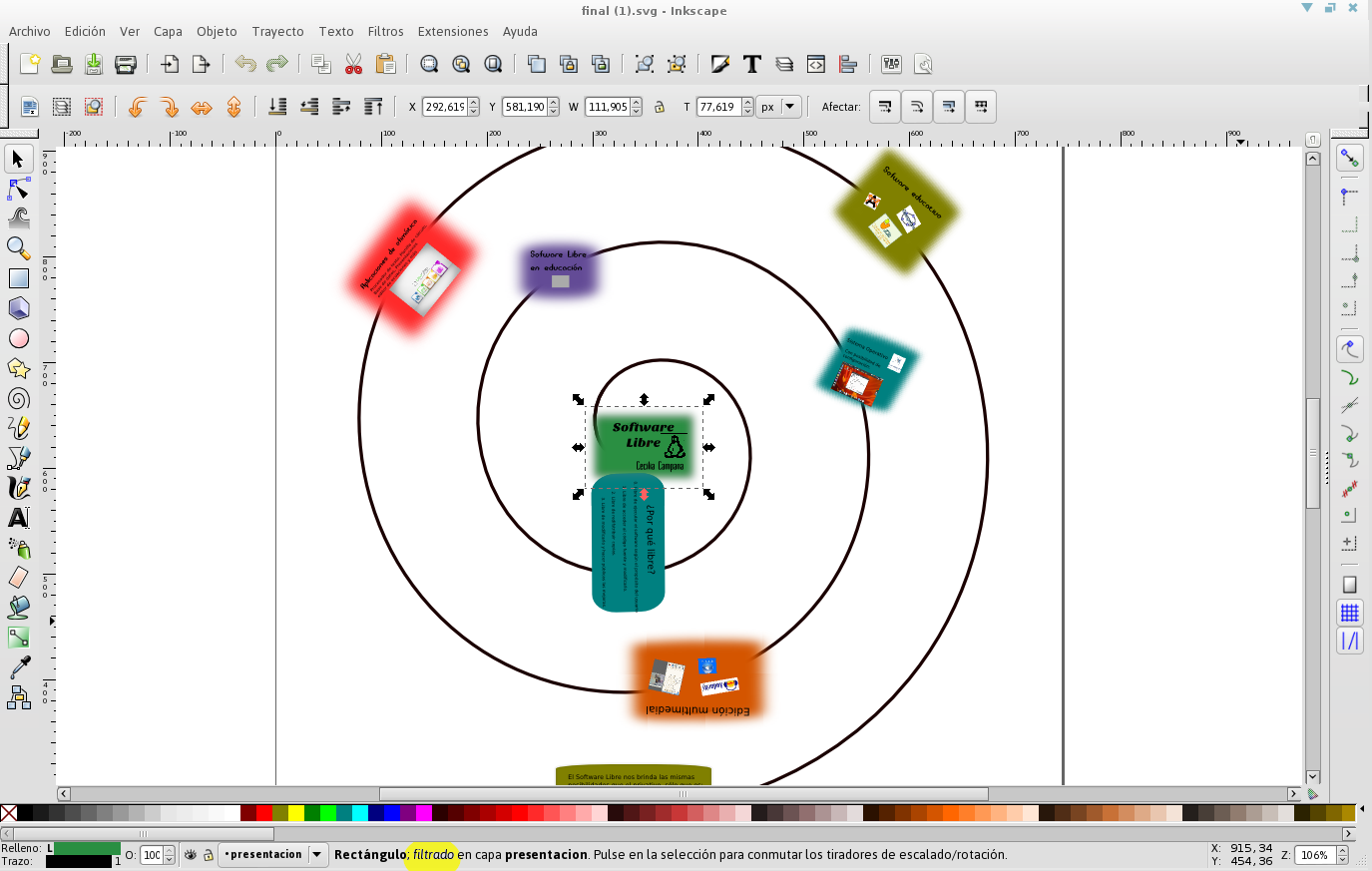Toggle snapping to grid
The image size is (1372, 871).
point(1349,613)
